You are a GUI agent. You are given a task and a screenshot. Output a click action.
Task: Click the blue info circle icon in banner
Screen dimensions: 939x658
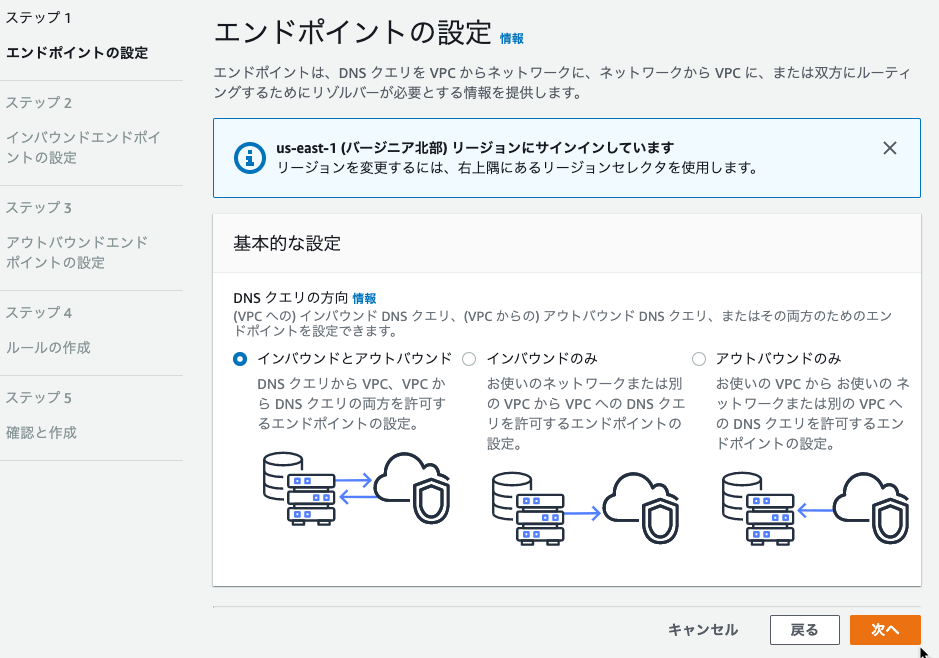point(250,158)
